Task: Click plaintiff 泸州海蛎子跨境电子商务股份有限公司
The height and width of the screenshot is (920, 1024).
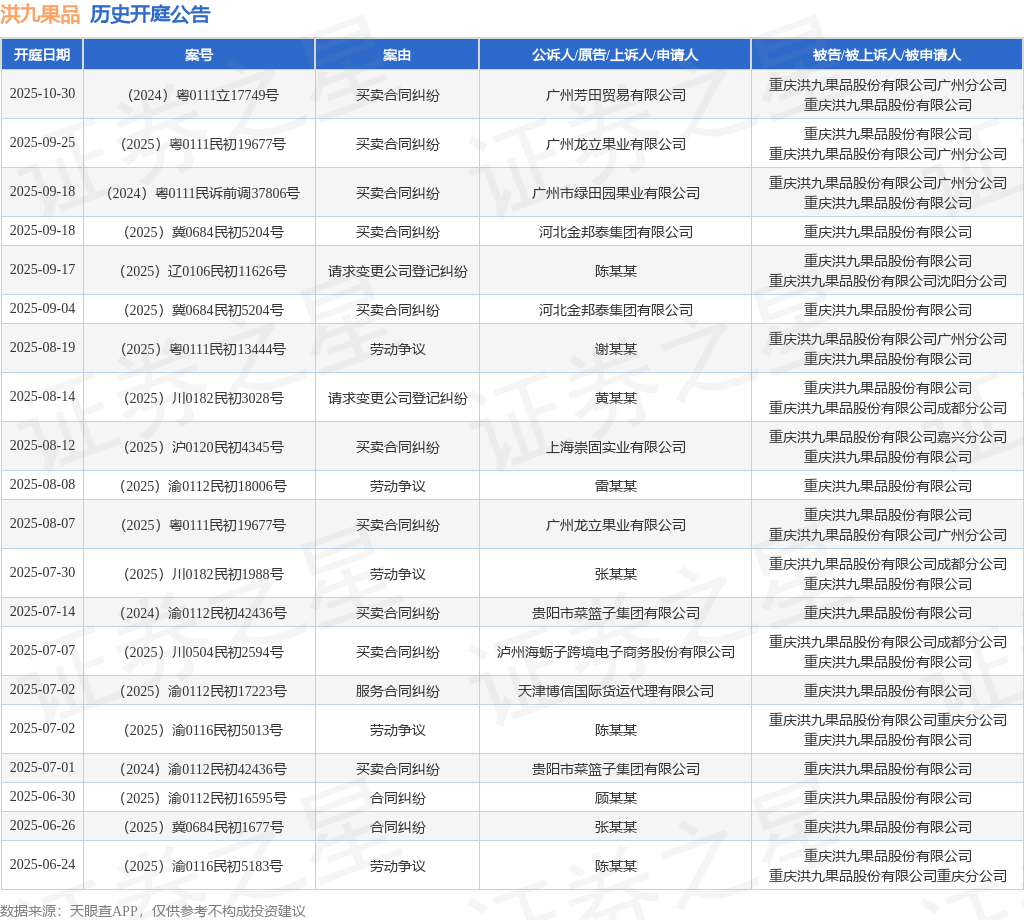Action: point(616,652)
